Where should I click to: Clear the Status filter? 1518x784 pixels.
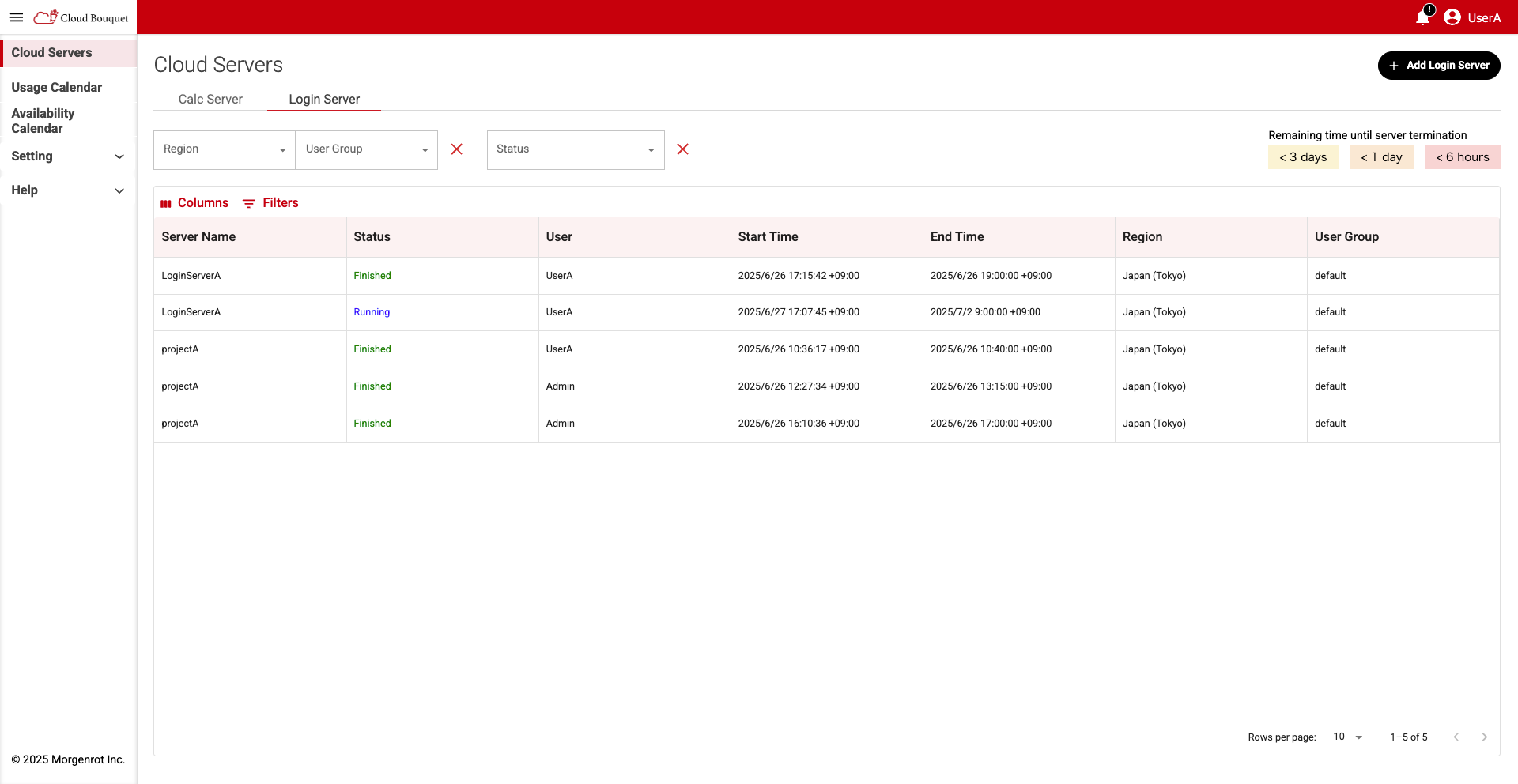[683, 149]
